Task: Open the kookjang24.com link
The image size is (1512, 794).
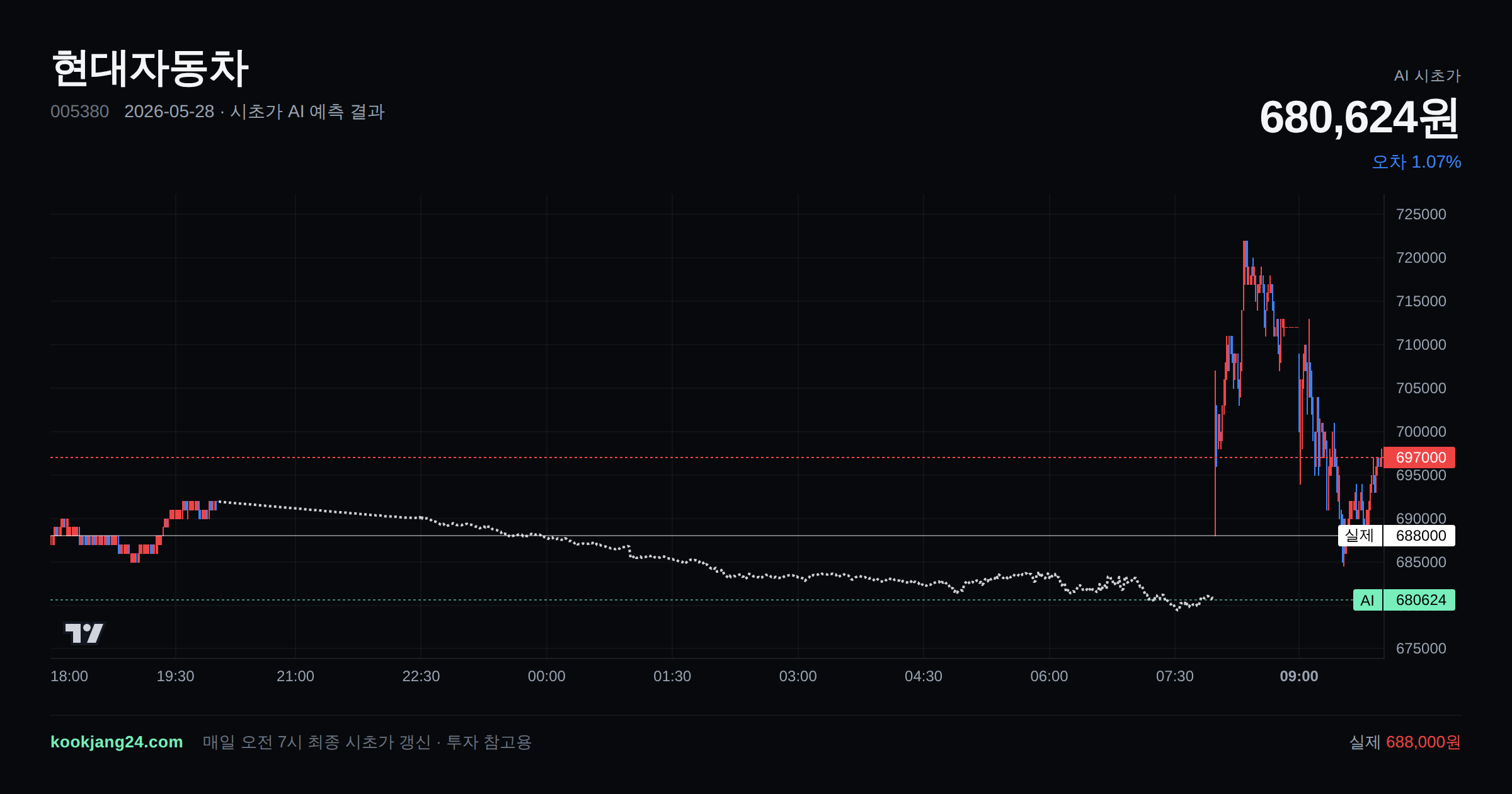Action: coord(117,742)
